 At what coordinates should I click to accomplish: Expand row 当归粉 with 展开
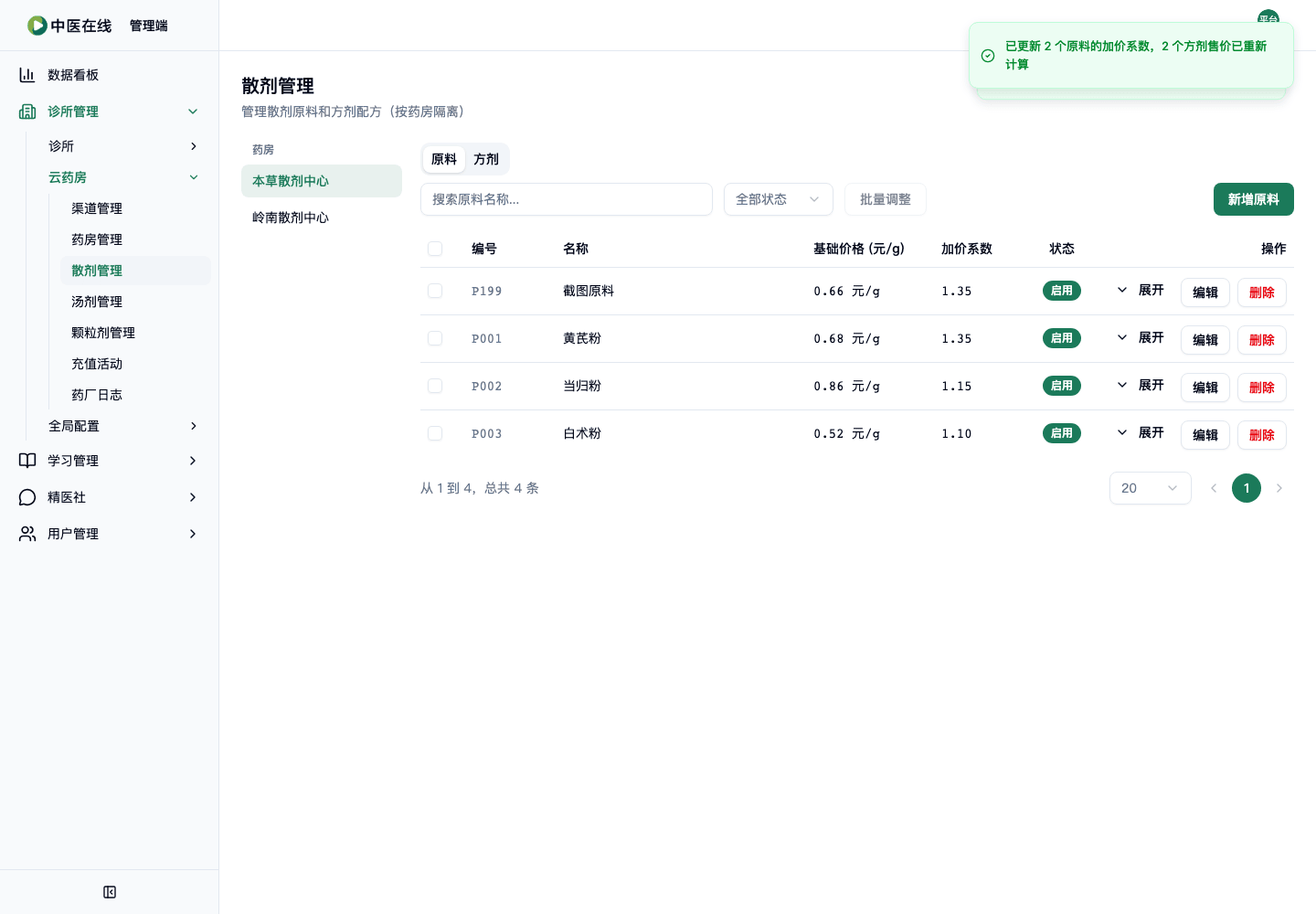[1140, 386]
